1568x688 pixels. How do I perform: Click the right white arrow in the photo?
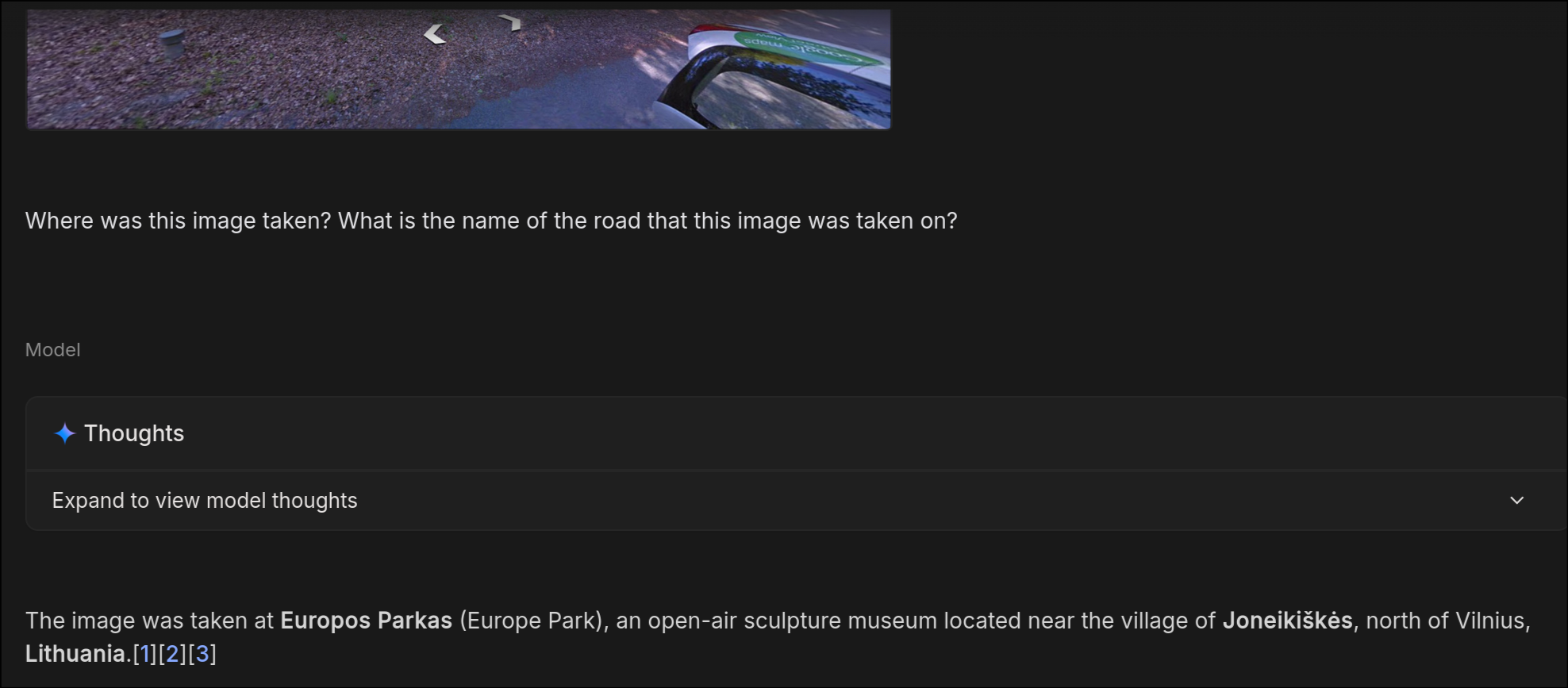[511, 23]
